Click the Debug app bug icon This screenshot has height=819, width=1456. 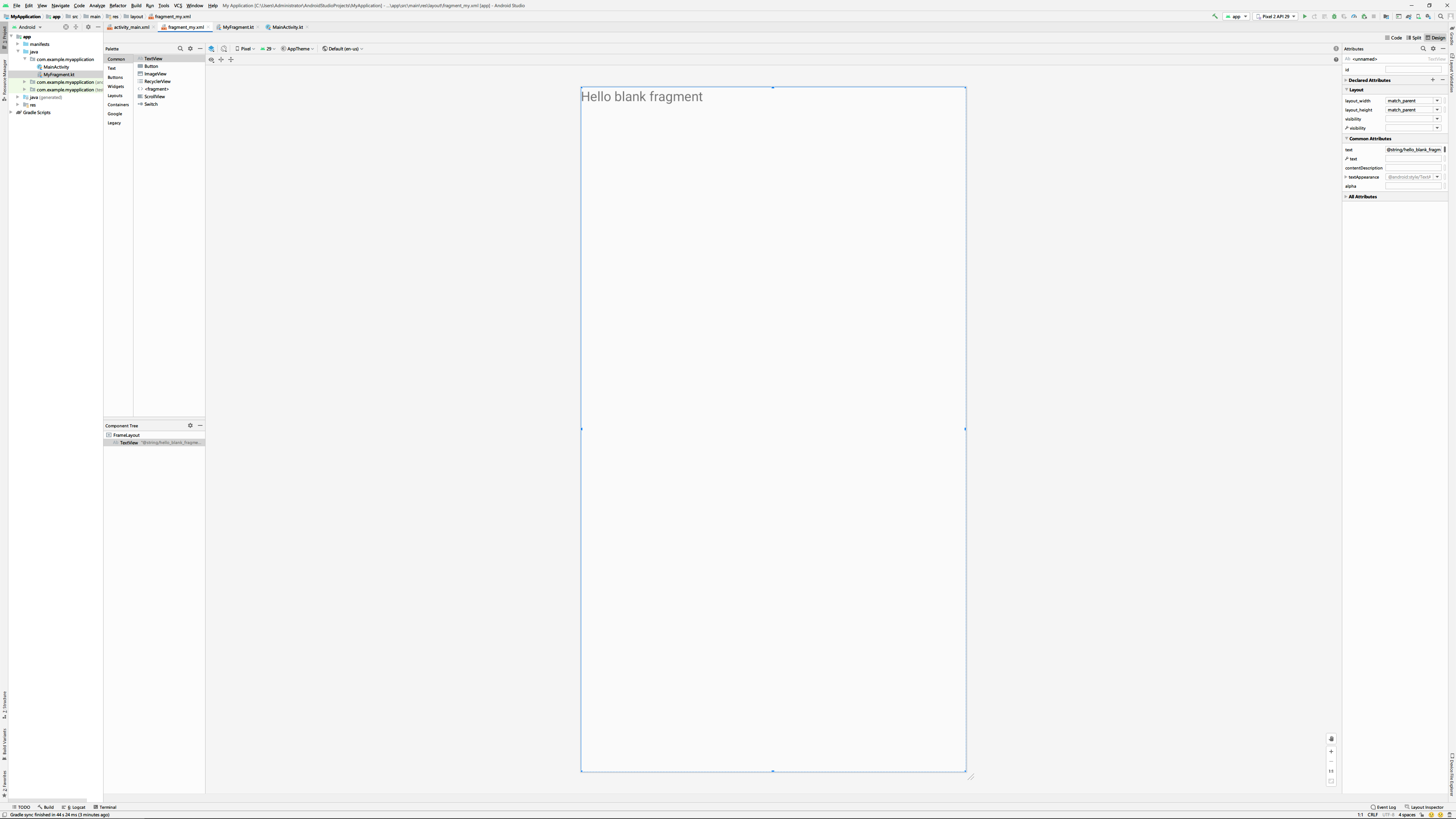[1335, 16]
